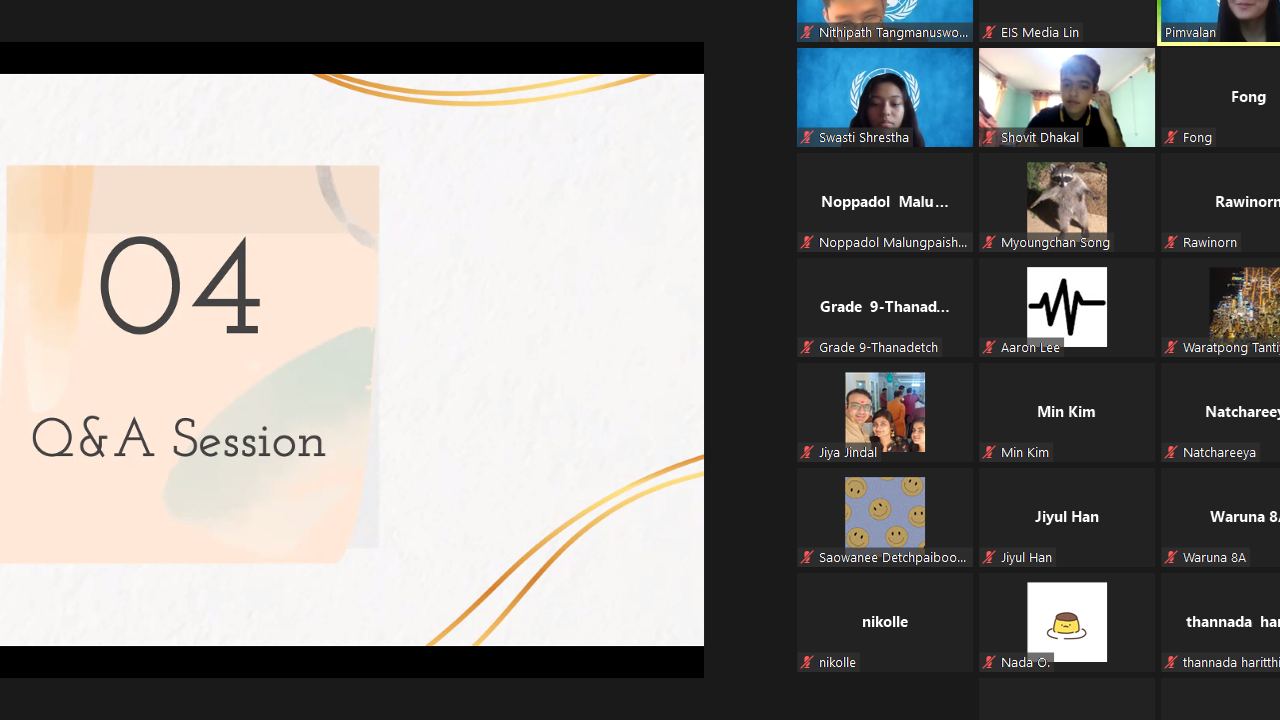
Task: Click the large "Jiyul Han" display name
Action: pos(1067,517)
